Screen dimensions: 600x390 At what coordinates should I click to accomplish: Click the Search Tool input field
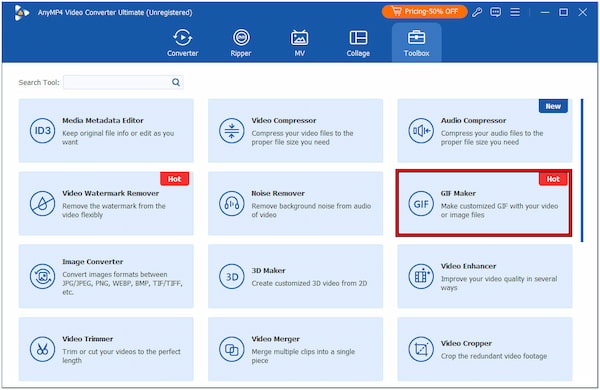coord(123,82)
